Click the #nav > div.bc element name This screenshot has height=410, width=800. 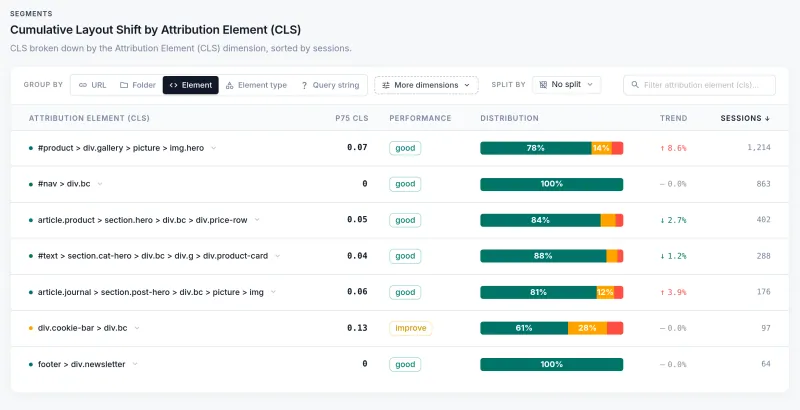coord(64,184)
